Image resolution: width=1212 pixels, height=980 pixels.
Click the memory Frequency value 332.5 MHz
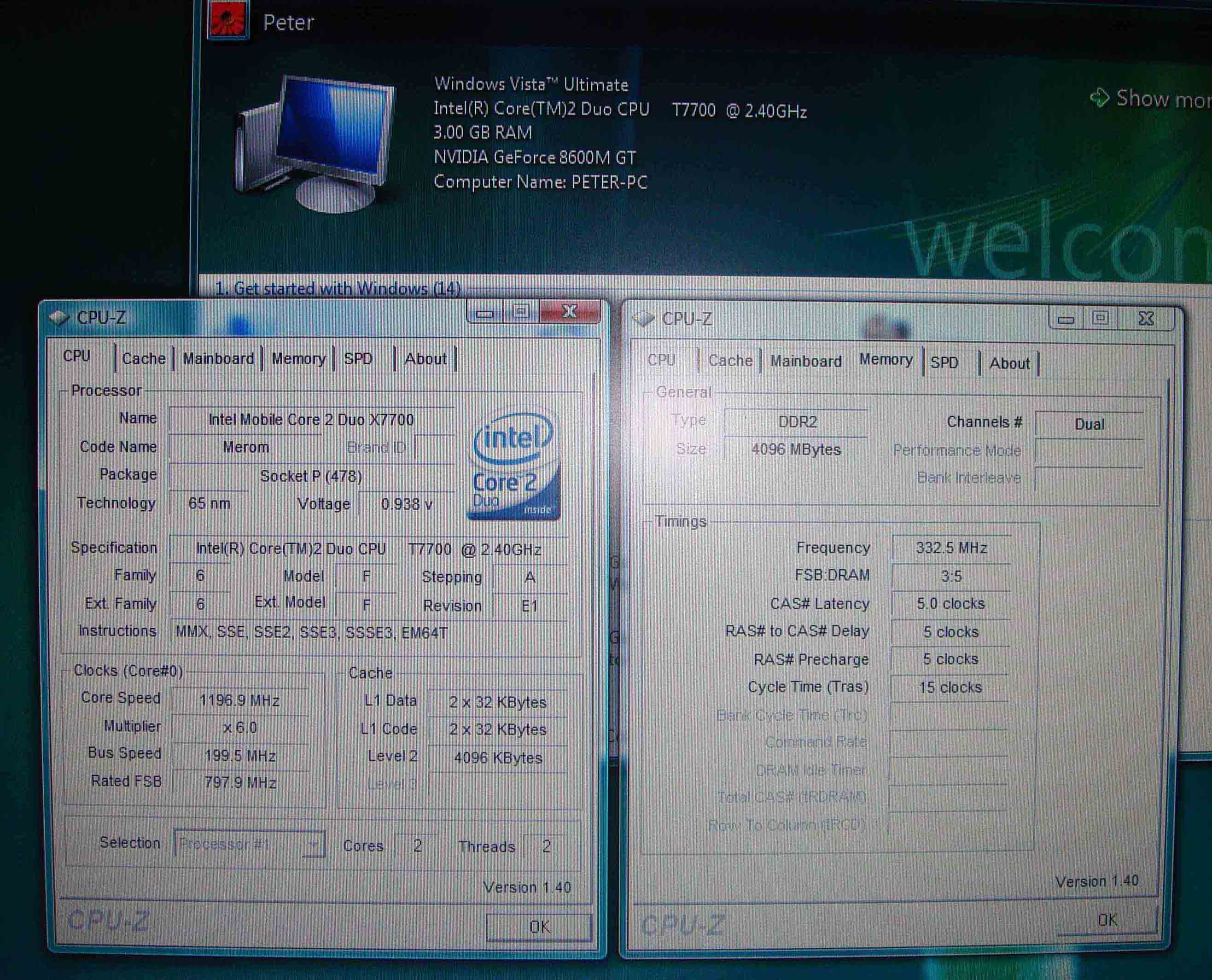coord(951,548)
